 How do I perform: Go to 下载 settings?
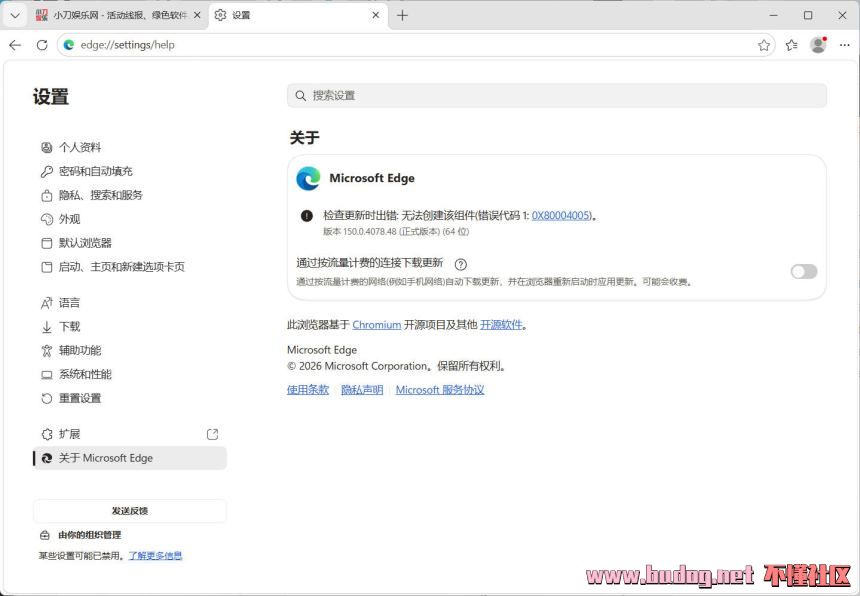point(131,327)
